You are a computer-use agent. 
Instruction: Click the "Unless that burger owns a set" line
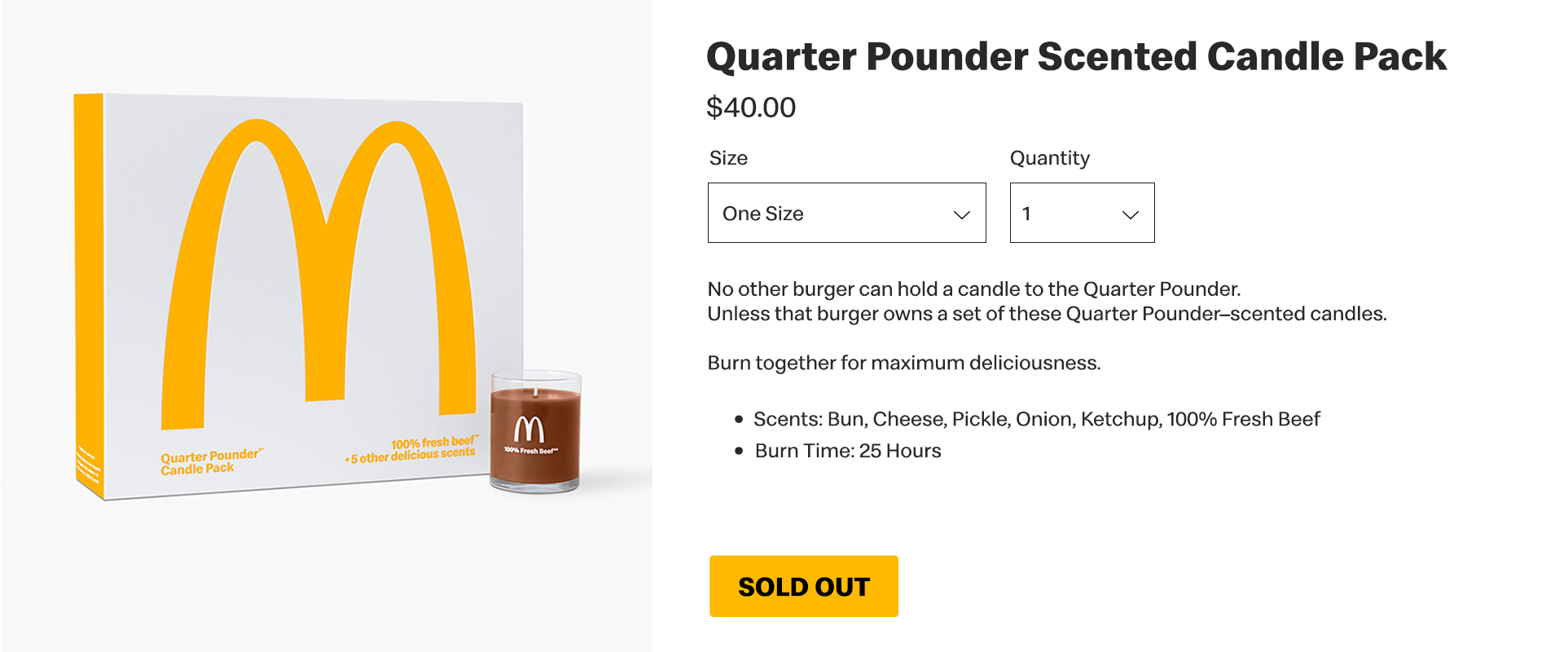[x=1046, y=314]
